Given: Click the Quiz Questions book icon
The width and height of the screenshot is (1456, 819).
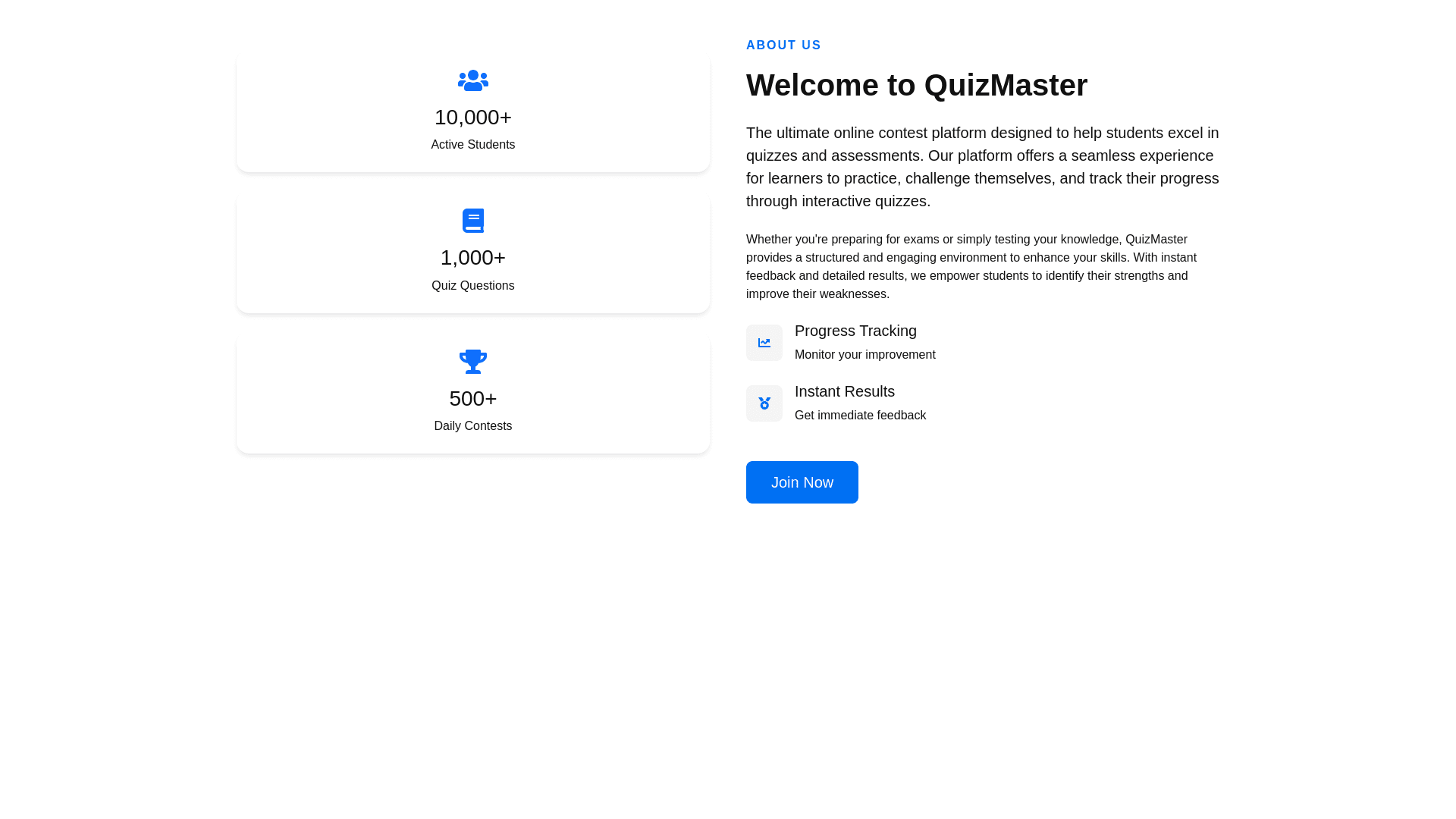Looking at the screenshot, I should click(x=472, y=221).
